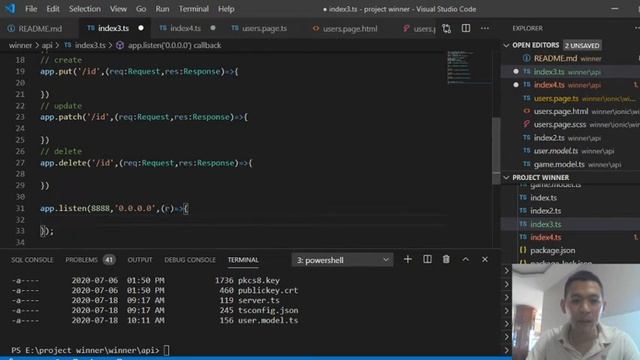Click the SCSS icon beside users.page.scss
Image resolution: width=640 pixels, height=360 pixels.
pyautogui.click(x=527, y=124)
